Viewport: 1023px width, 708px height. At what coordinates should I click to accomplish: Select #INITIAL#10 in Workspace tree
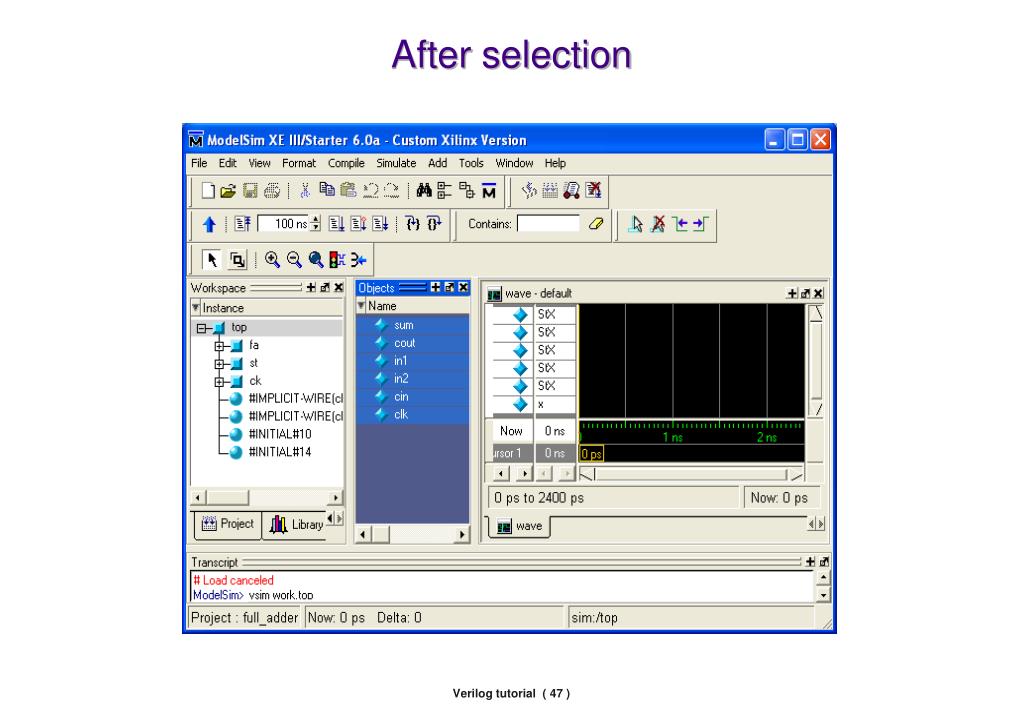coord(280,434)
